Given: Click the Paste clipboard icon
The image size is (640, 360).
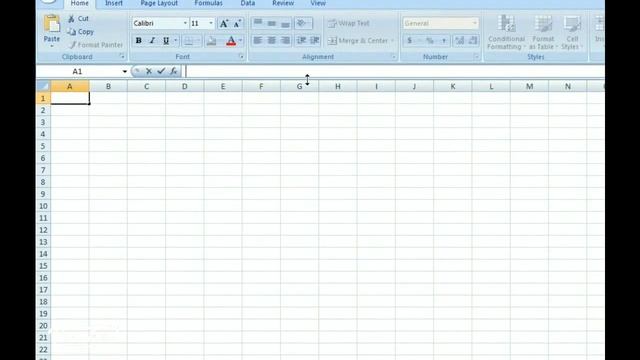Looking at the screenshot, I should (52, 24).
